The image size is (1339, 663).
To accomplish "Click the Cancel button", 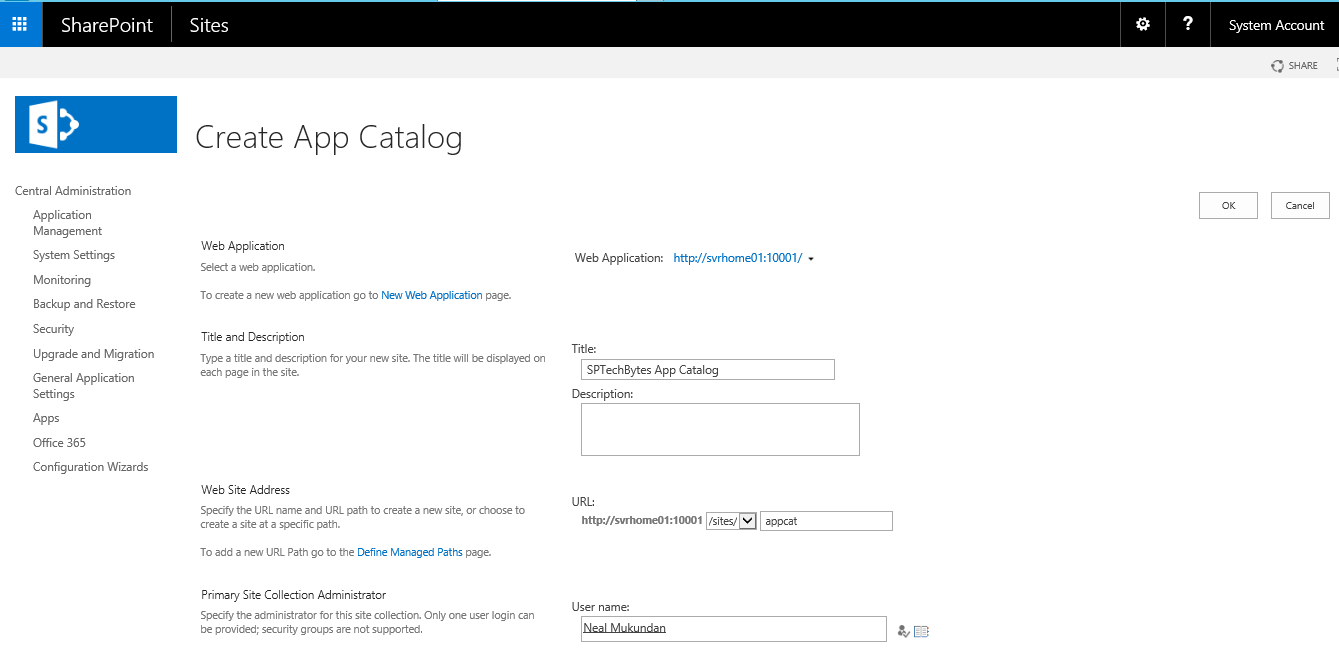I will tap(1300, 205).
